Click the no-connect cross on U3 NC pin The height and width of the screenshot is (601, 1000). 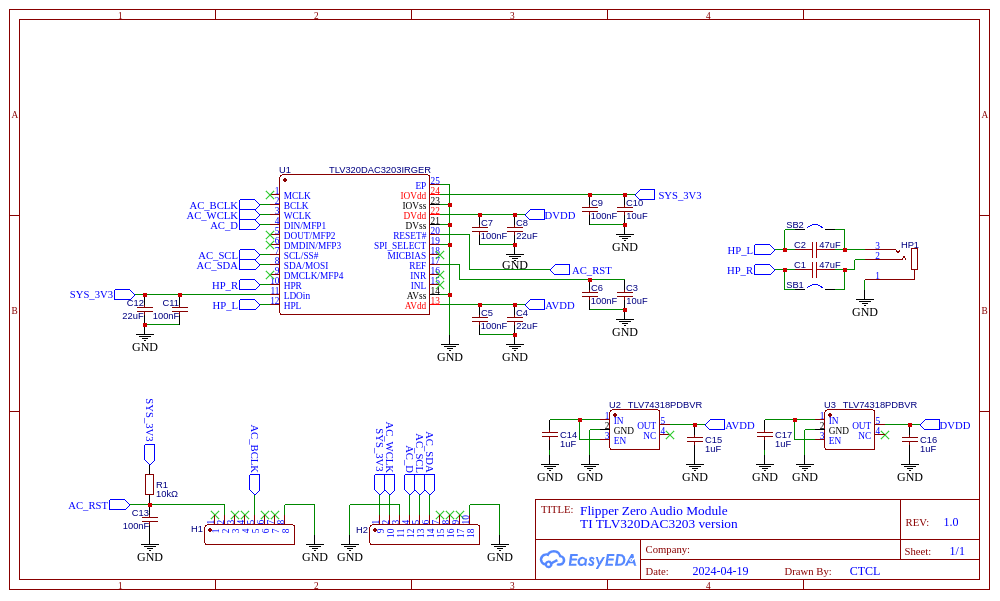885,435
